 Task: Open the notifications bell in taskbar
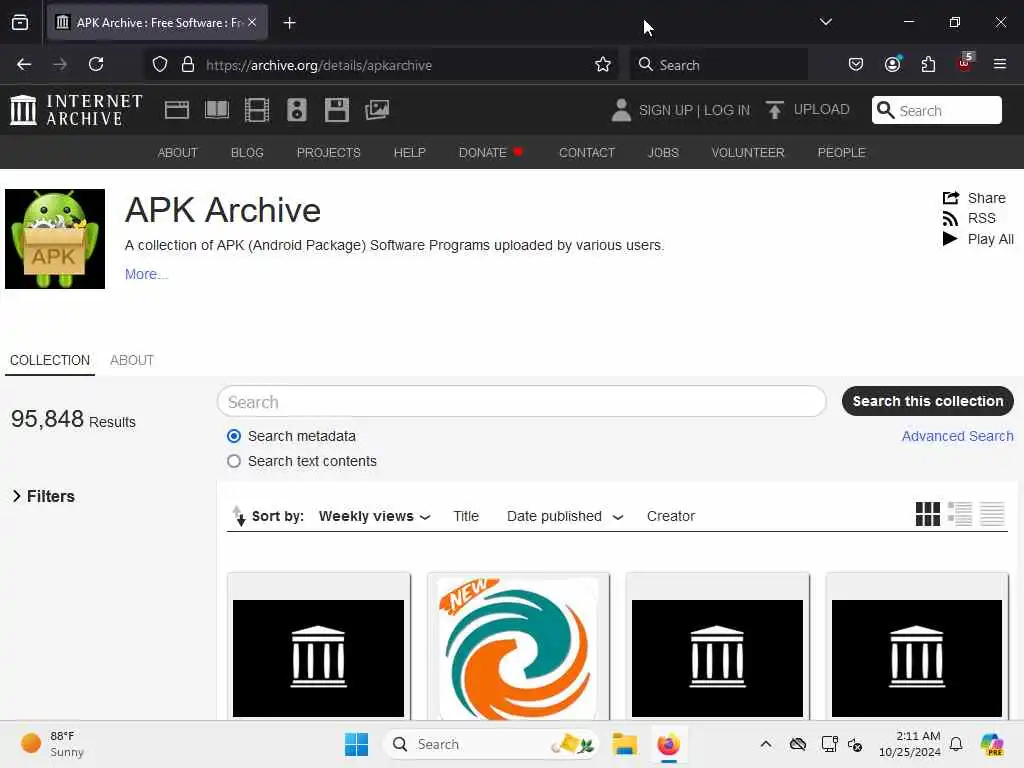click(955, 744)
